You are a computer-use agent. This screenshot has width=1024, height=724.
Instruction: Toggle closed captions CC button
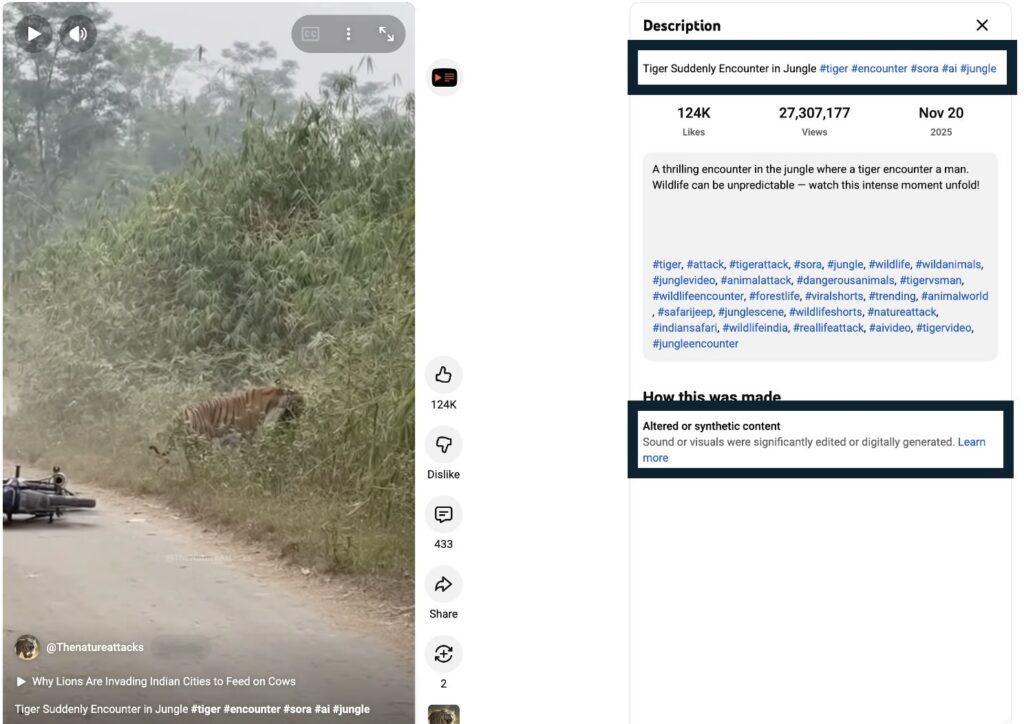click(311, 34)
